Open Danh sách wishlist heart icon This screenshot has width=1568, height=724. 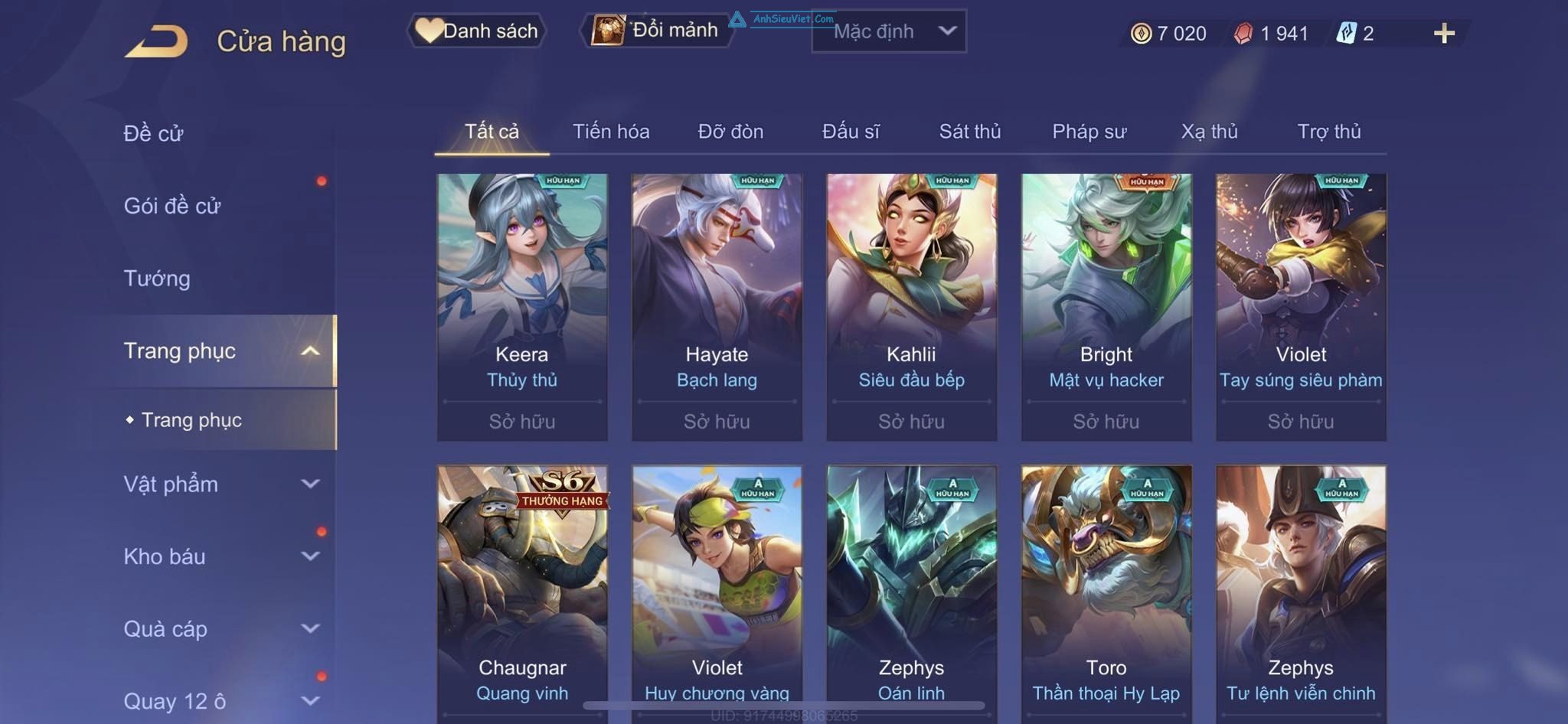[429, 31]
